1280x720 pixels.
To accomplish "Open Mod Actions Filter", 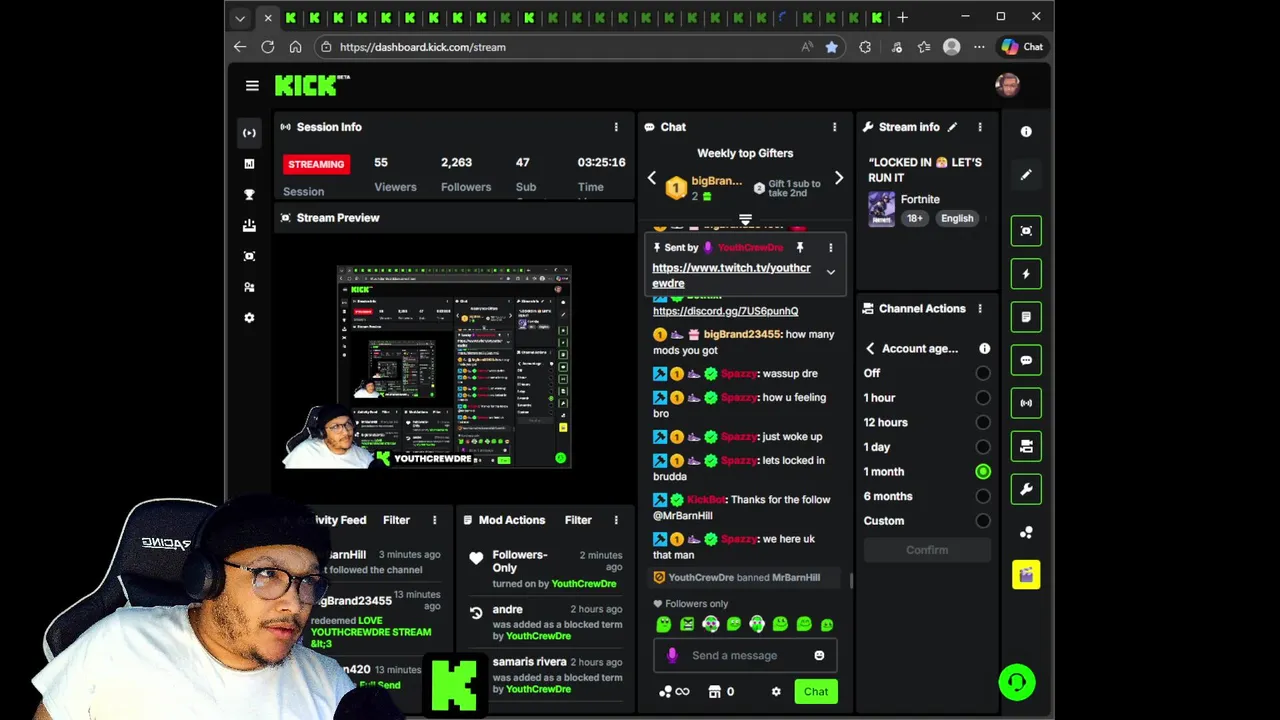I will click(578, 520).
